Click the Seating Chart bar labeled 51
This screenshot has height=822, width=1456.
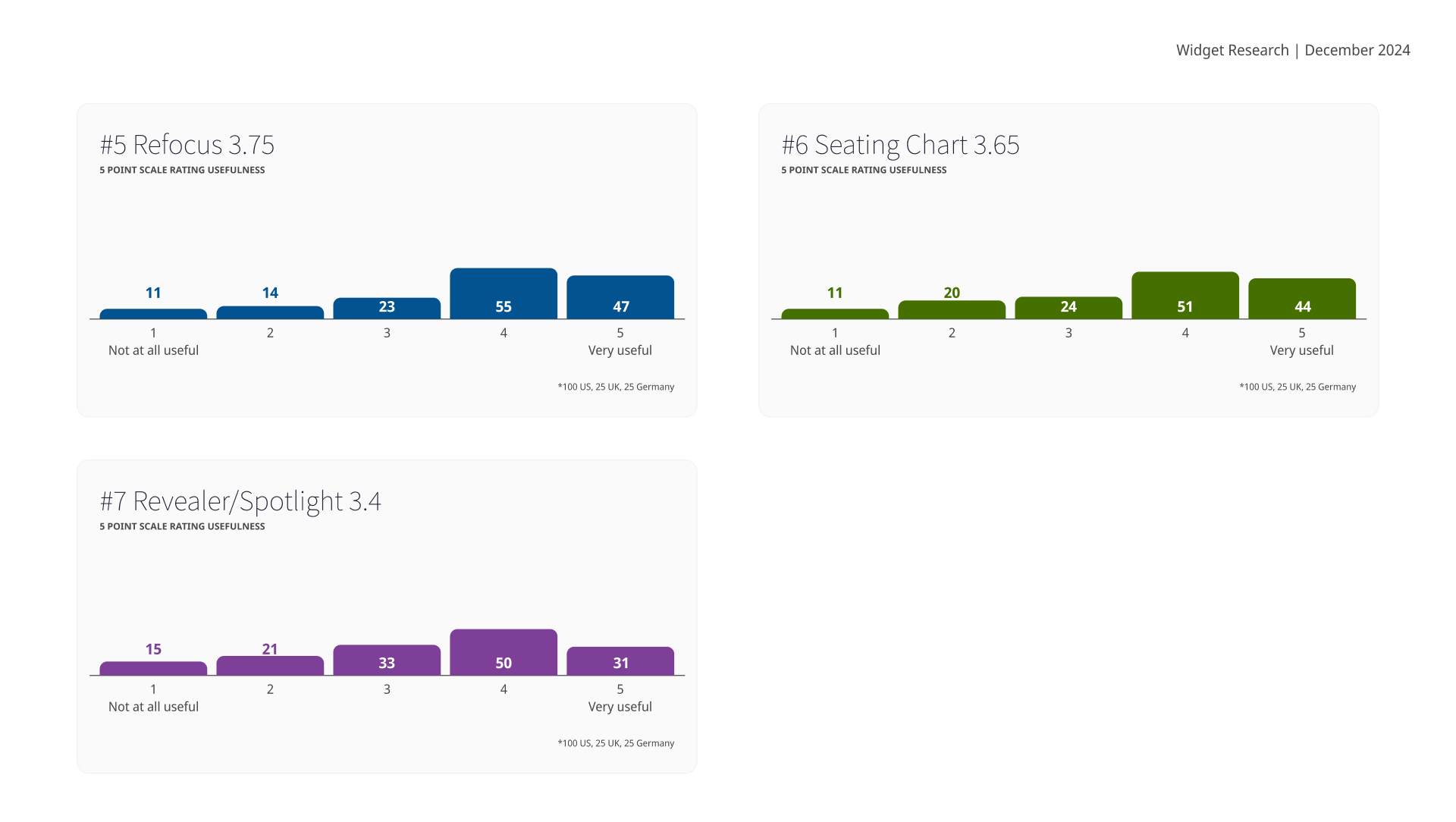coord(1185,295)
